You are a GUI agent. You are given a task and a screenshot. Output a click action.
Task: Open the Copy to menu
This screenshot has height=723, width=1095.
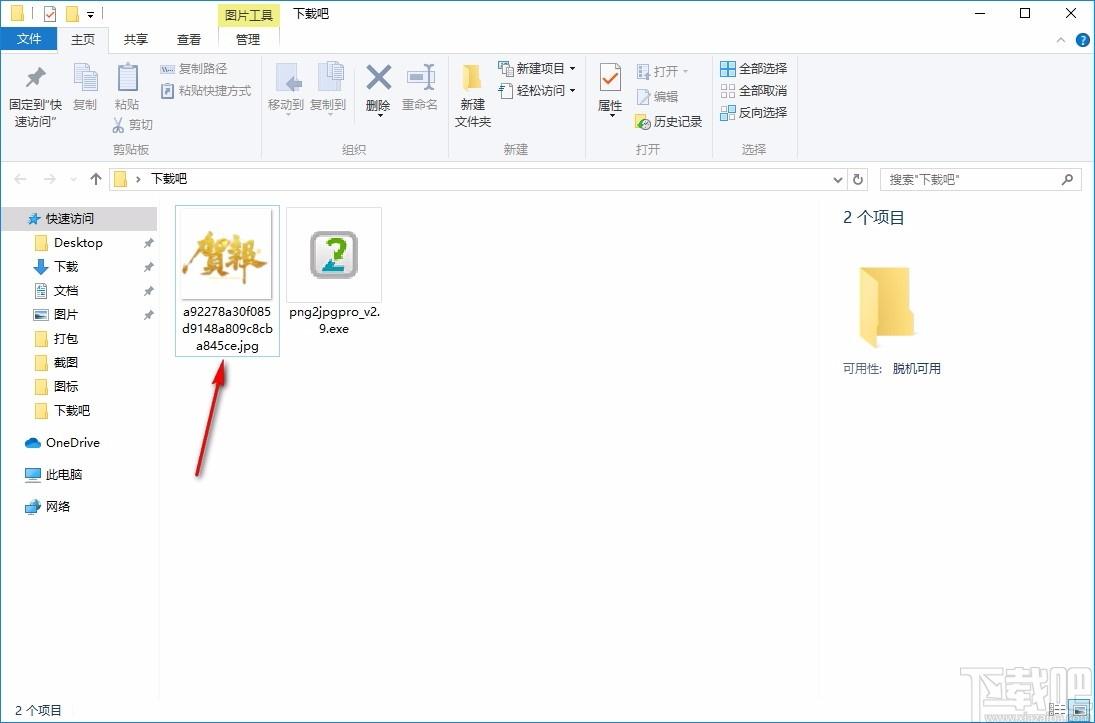[x=328, y=88]
